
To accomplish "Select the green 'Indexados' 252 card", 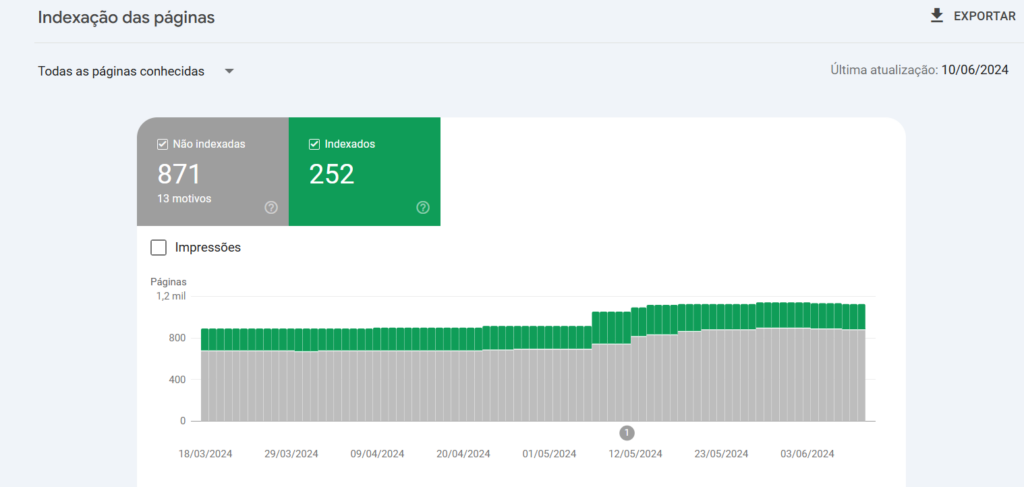I will 364,172.
